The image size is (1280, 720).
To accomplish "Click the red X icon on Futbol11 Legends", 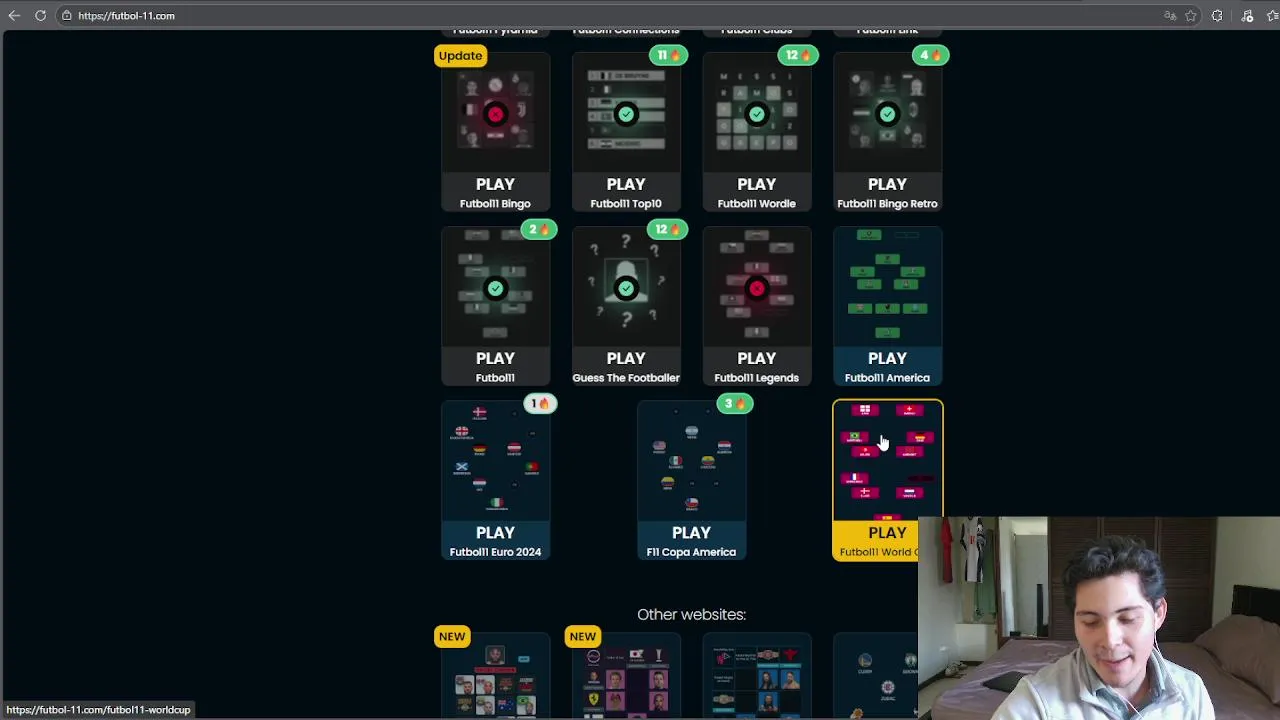I will click(x=757, y=288).
